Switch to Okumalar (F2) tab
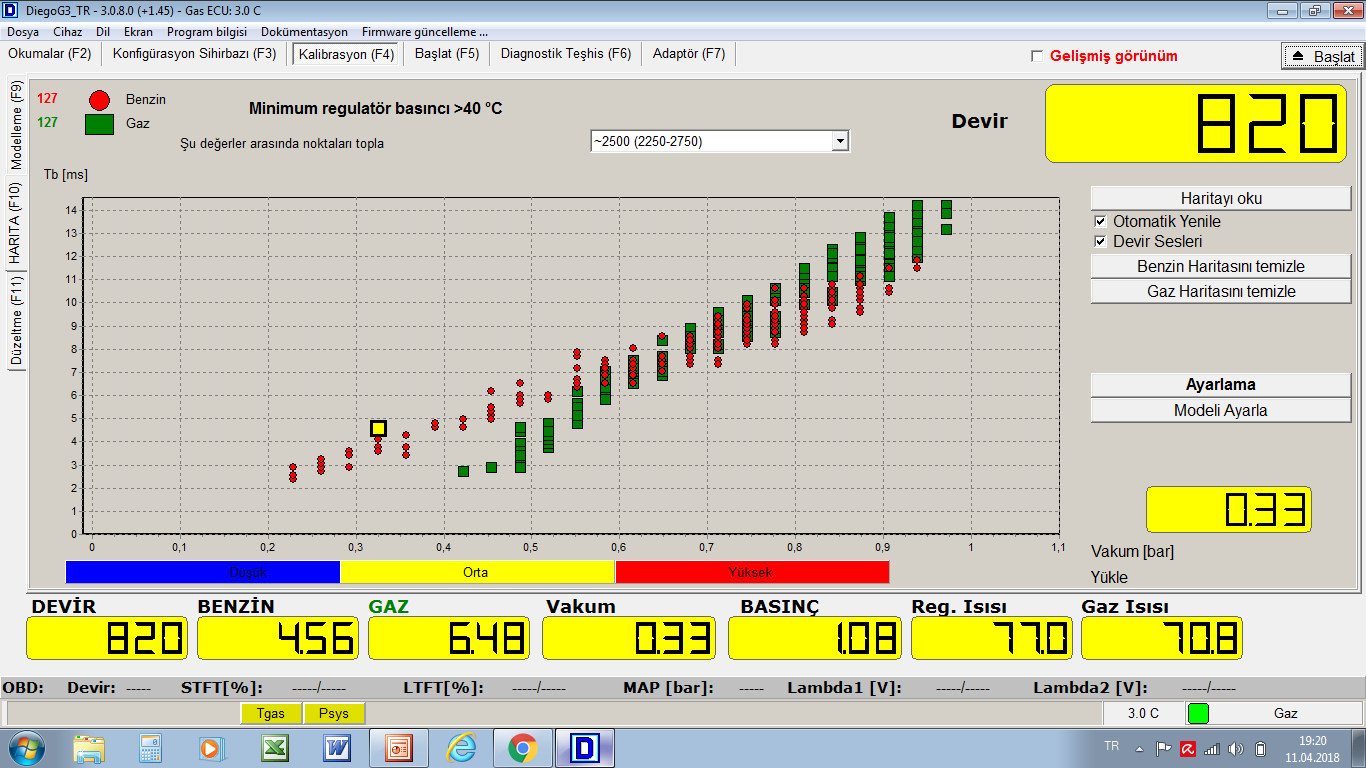 (x=50, y=54)
